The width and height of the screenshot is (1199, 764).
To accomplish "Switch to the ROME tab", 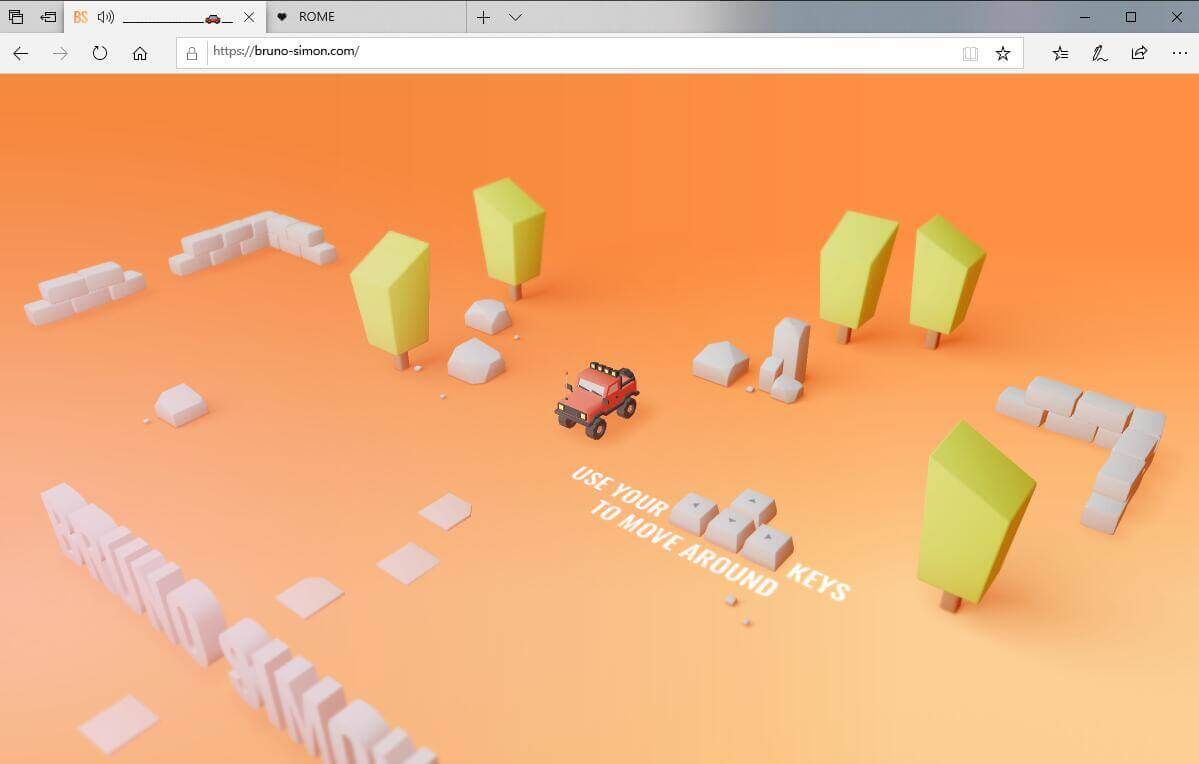I will coord(366,17).
